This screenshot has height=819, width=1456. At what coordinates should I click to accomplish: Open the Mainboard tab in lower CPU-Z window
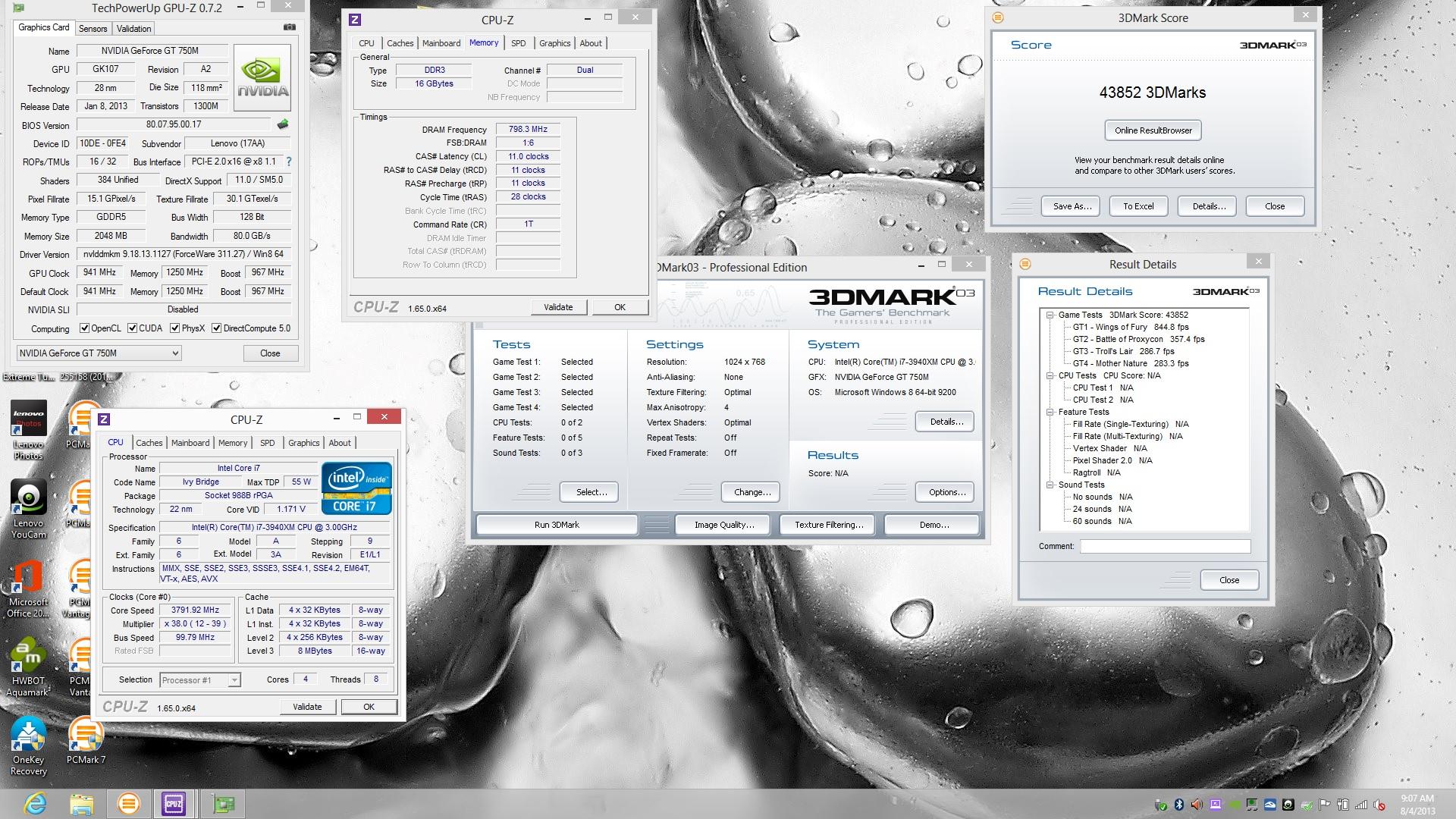(x=190, y=443)
